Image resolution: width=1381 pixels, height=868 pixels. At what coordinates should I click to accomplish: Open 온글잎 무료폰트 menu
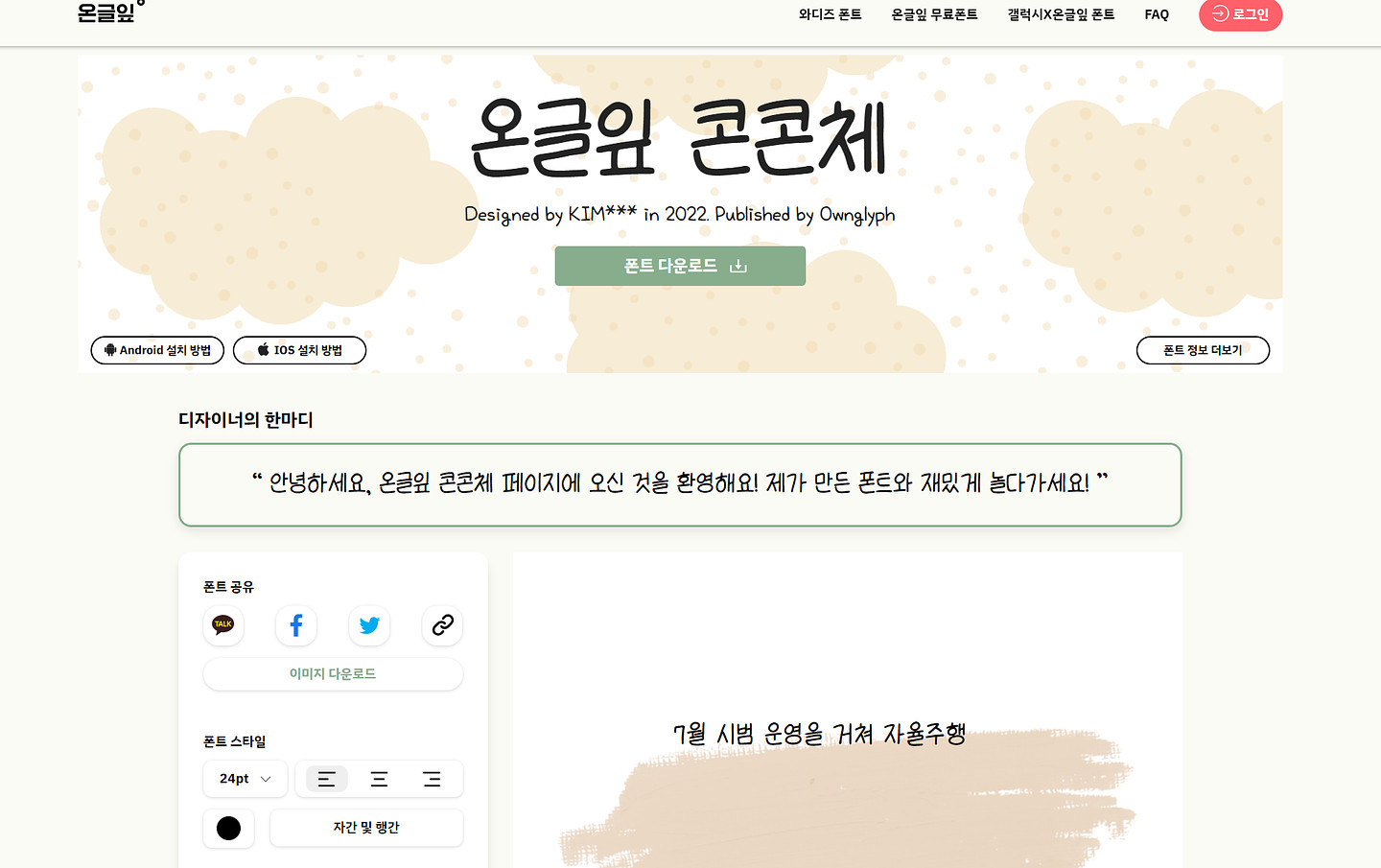pos(934,14)
